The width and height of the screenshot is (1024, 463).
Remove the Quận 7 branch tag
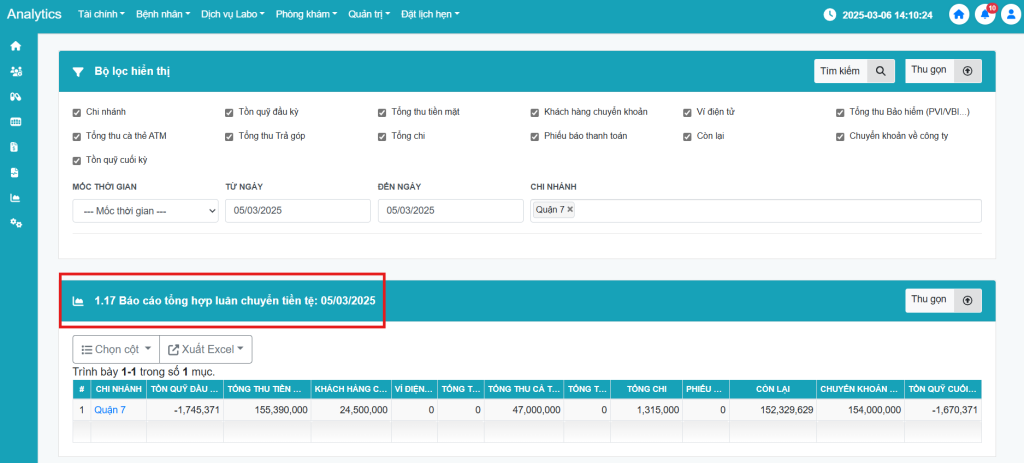point(570,210)
